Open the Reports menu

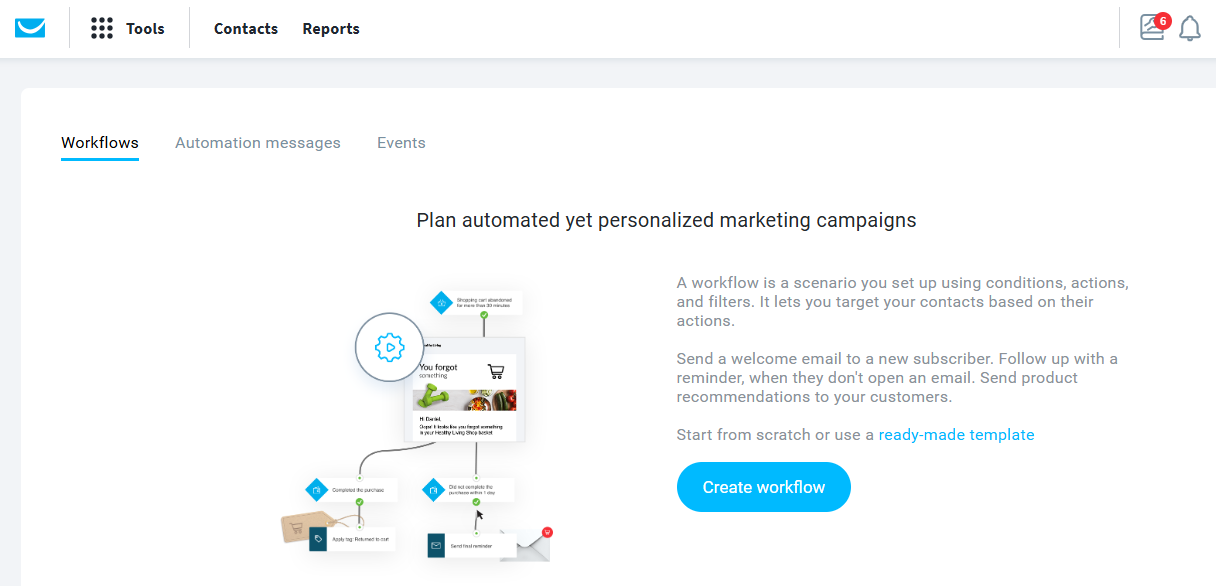[330, 29]
